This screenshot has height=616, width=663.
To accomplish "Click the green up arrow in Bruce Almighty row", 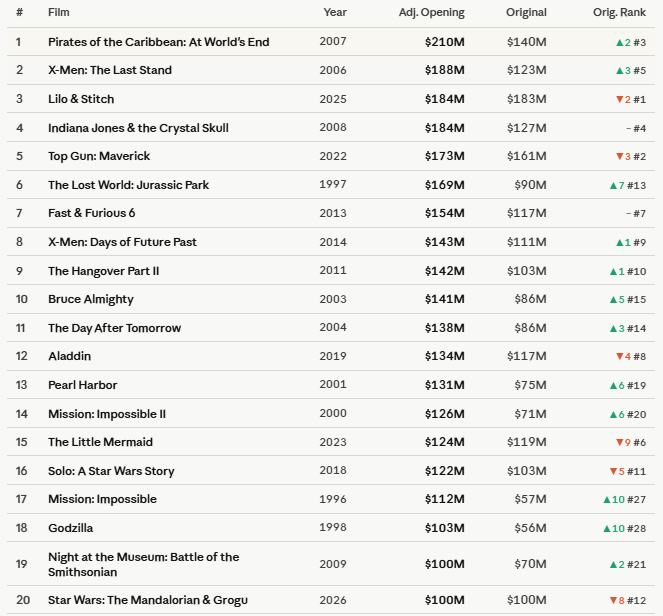I will point(614,300).
